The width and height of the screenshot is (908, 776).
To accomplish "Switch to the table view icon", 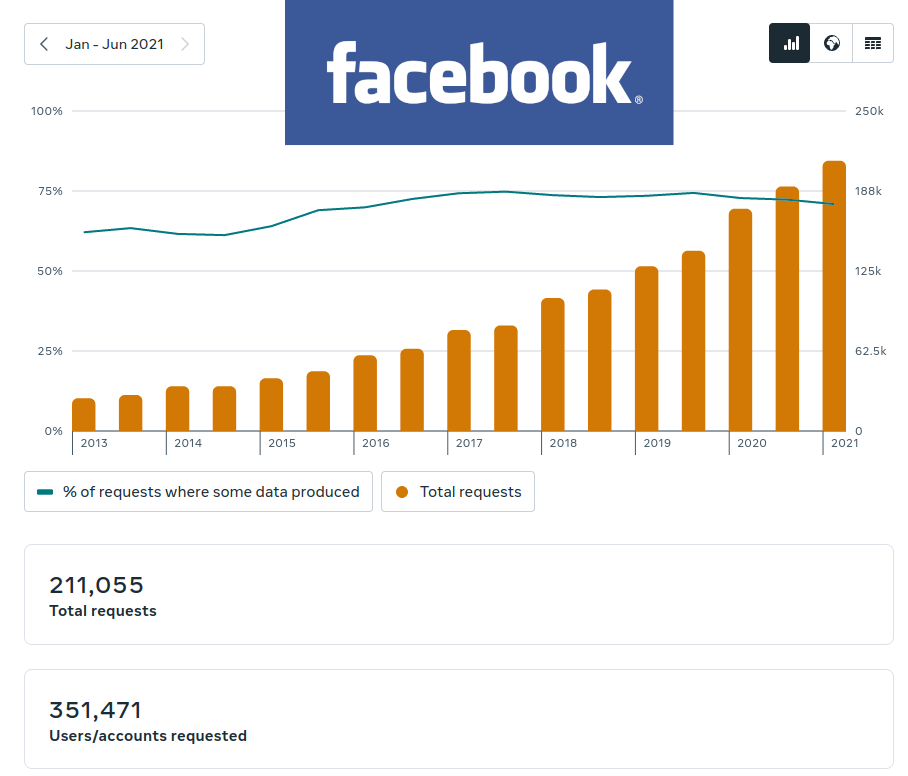I will click(x=873, y=44).
